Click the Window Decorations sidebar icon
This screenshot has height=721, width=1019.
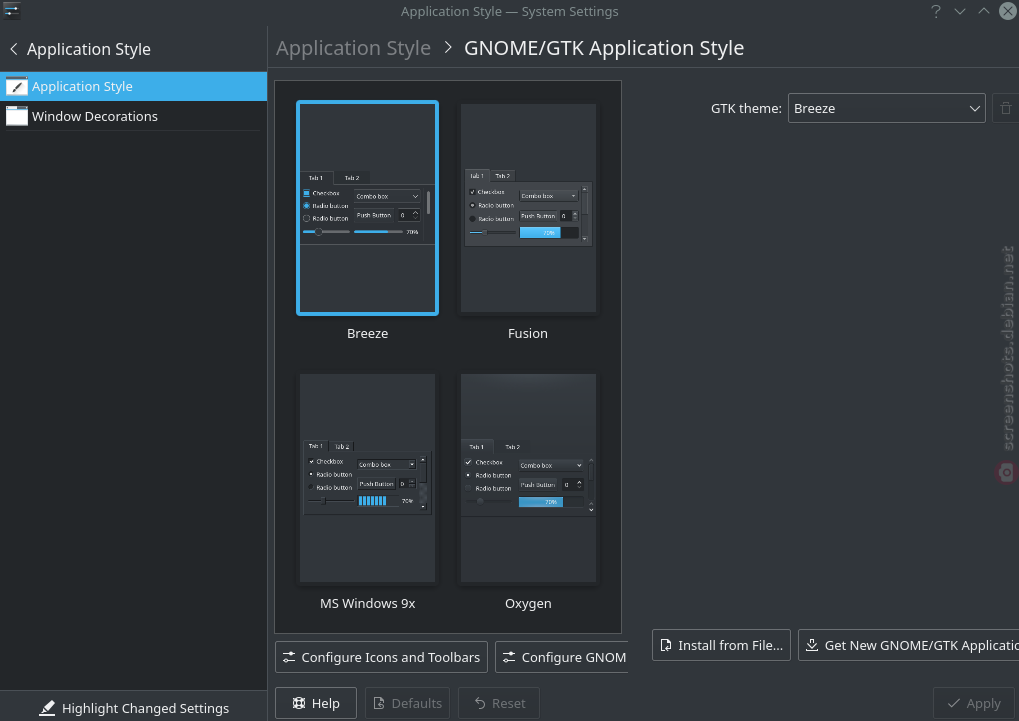click(x=17, y=116)
